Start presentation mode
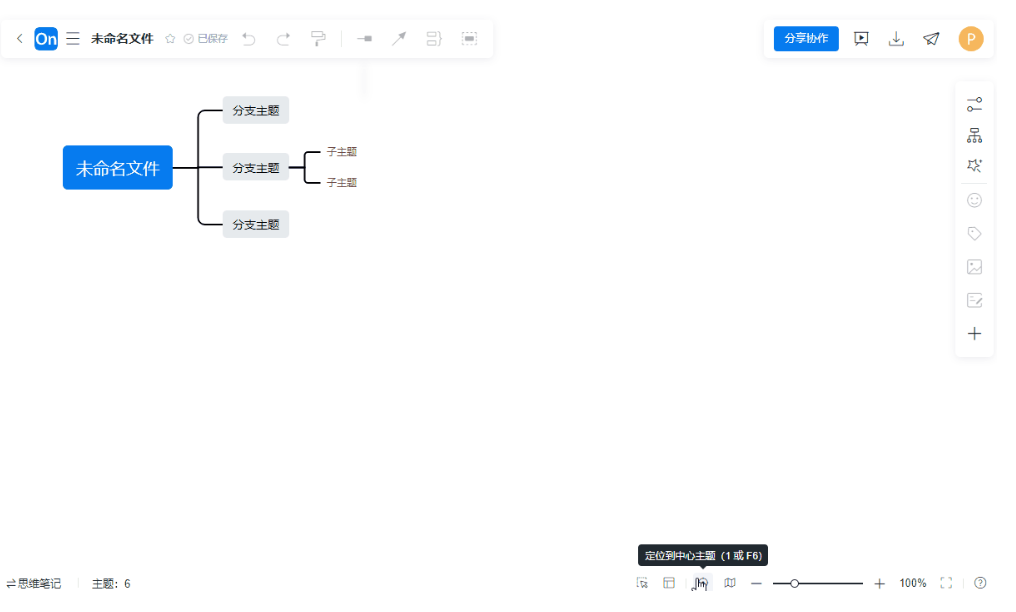The width and height of the screenshot is (1016, 612). pos(861,38)
